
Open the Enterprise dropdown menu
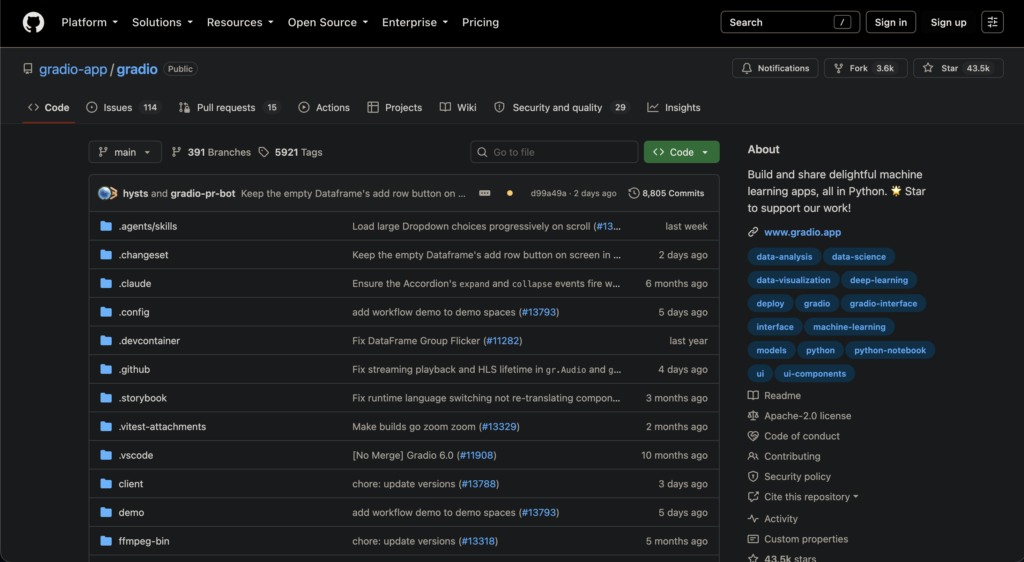415,22
